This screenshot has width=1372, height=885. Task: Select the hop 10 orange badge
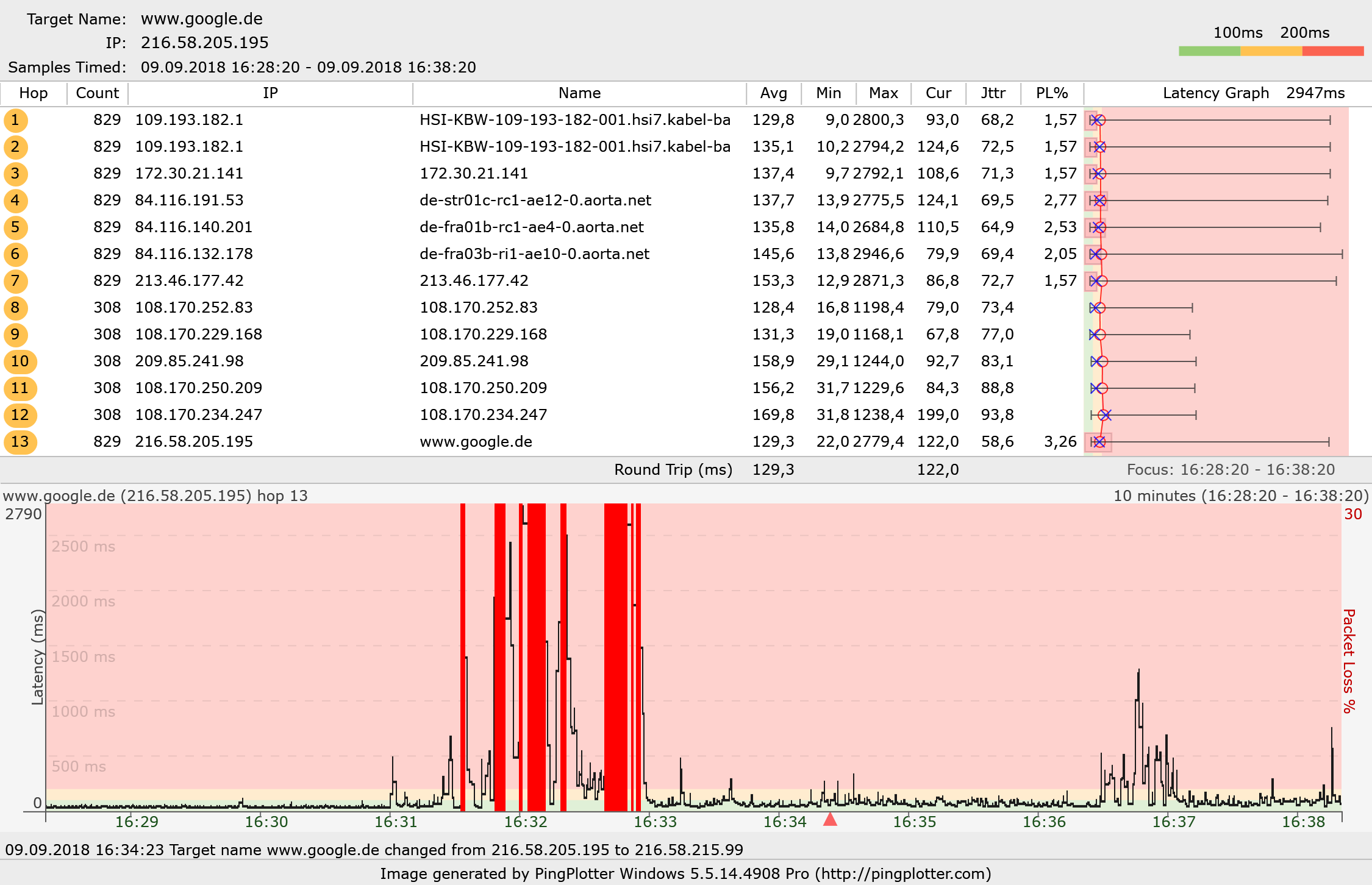tap(20, 361)
